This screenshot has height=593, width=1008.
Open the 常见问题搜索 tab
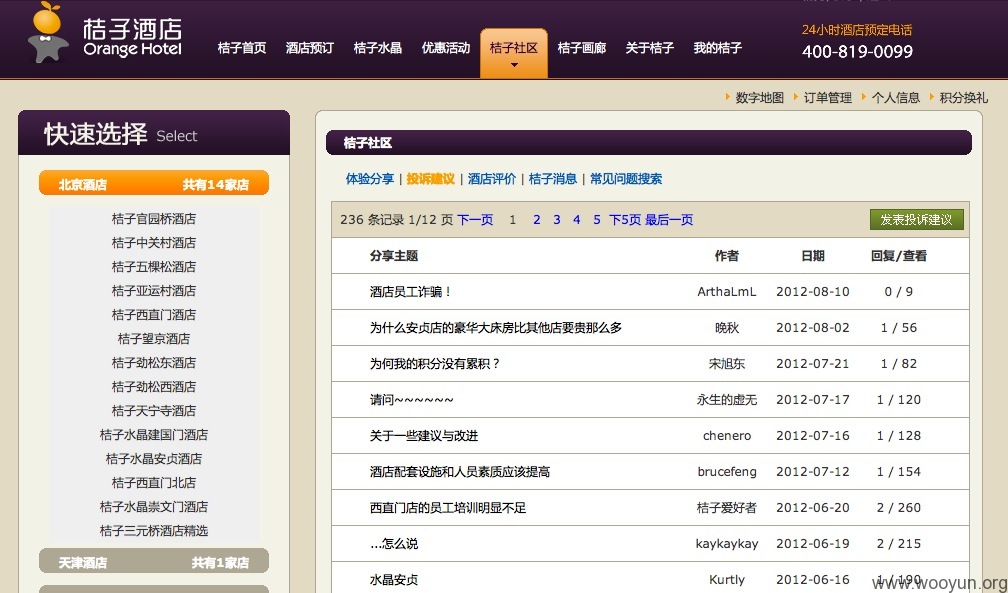point(626,179)
